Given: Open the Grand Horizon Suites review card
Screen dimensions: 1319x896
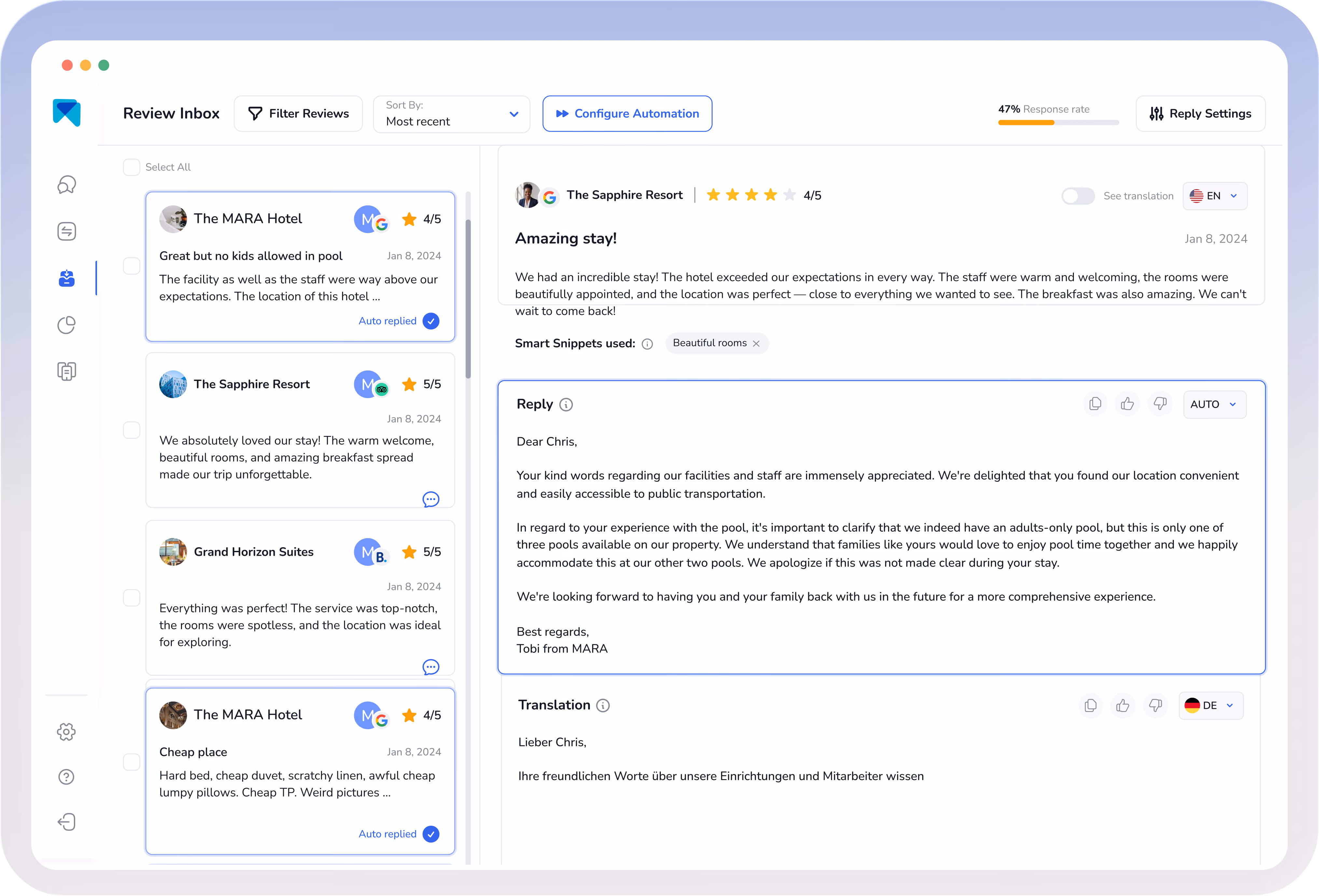Looking at the screenshot, I should (300, 598).
